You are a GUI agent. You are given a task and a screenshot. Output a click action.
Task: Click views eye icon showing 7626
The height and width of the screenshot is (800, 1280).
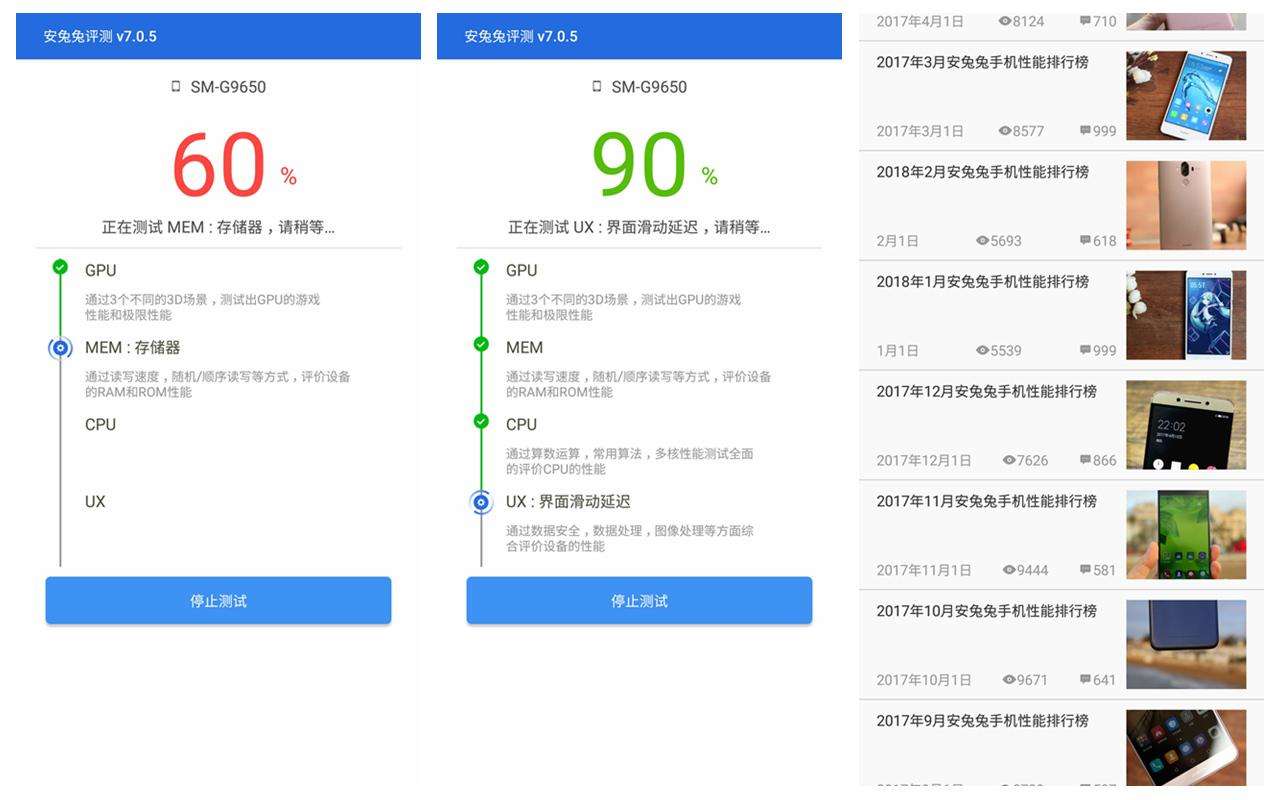pos(1009,460)
